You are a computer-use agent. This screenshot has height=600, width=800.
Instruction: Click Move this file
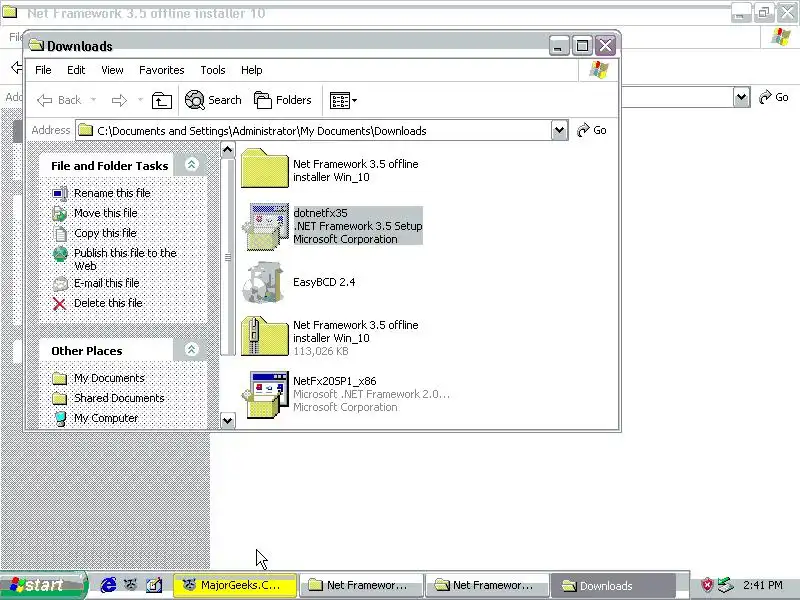[x=106, y=213]
